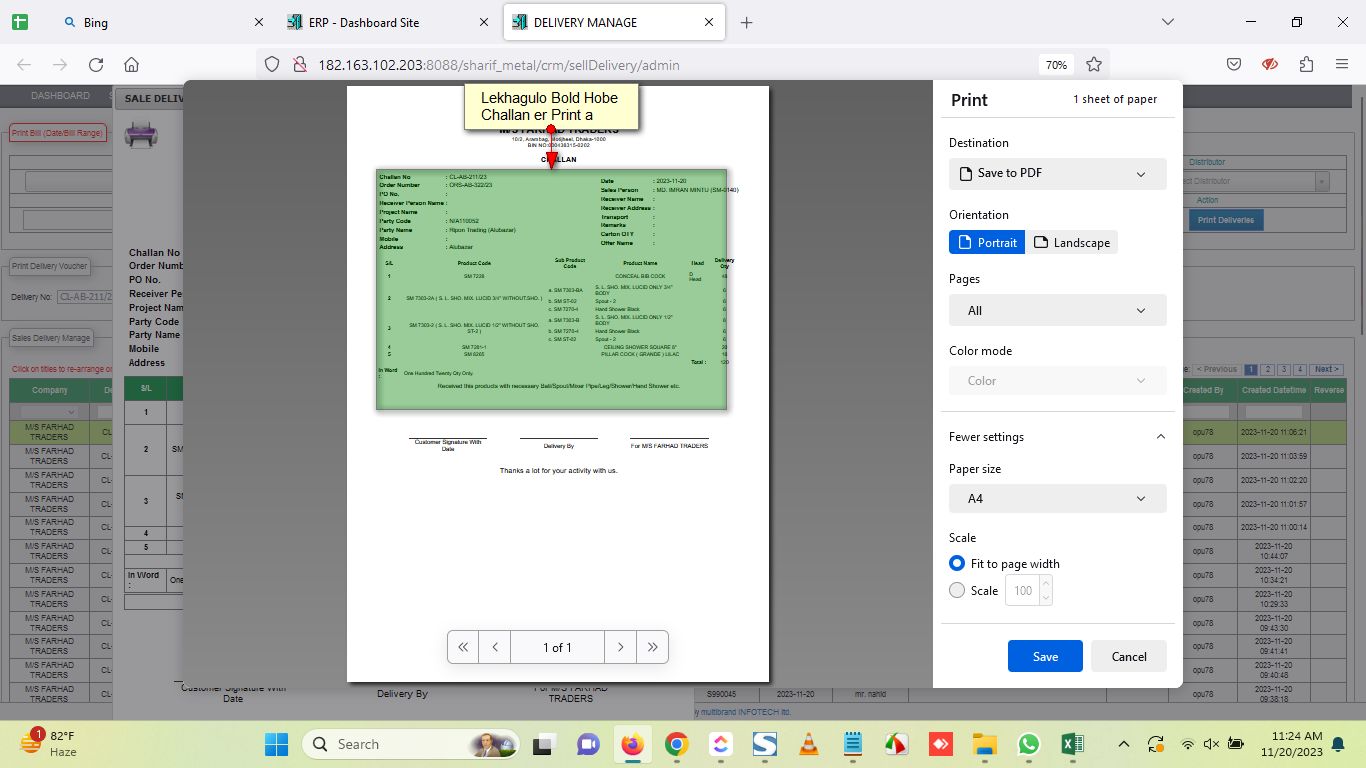Open the Windows Start menu
1366x768 pixels.
pyautogui.click(x=277, y=744)
